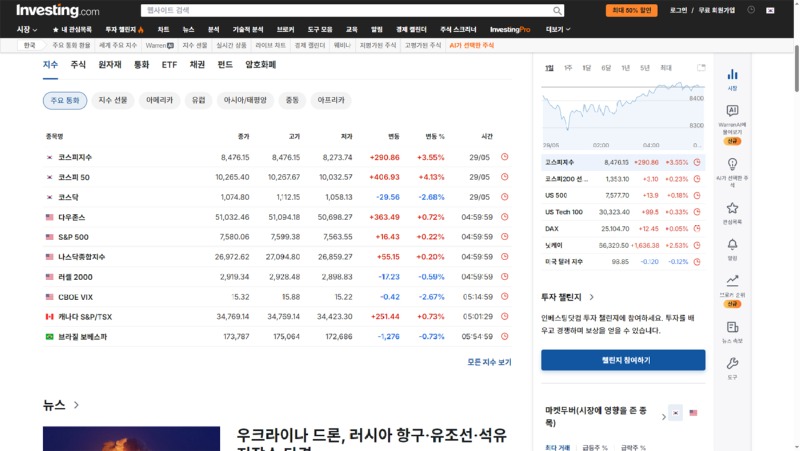Click the 무료 회원가입 link
The width and height of the screenshot is (800, 451).
click(716, 10)
